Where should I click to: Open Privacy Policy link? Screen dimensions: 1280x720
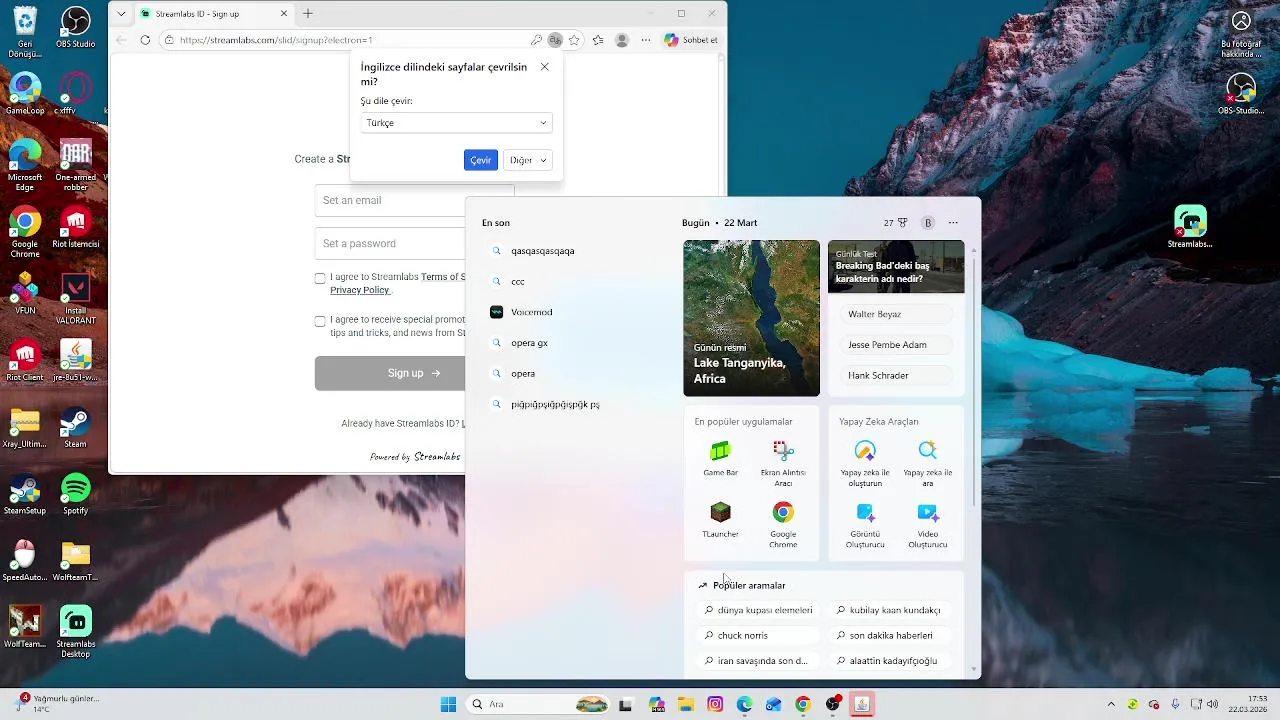click(x=360, y=290)
